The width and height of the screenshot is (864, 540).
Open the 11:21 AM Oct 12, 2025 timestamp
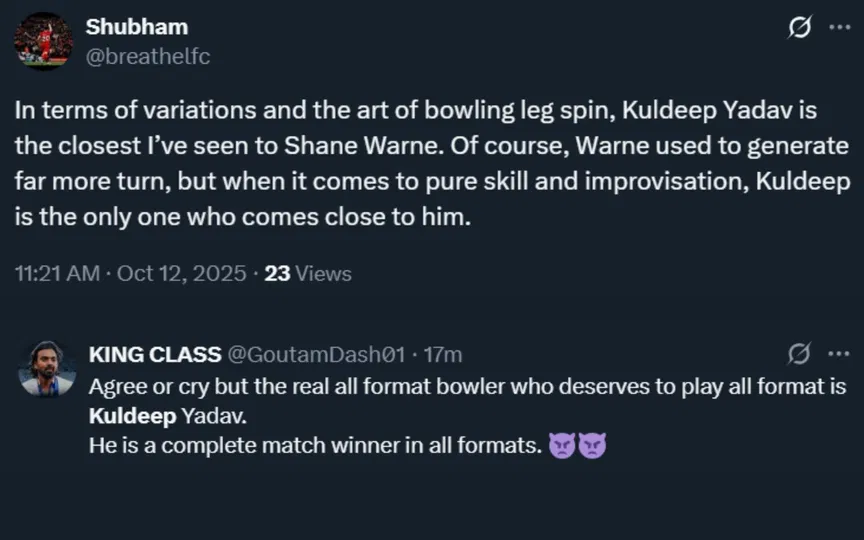point(130,273)
